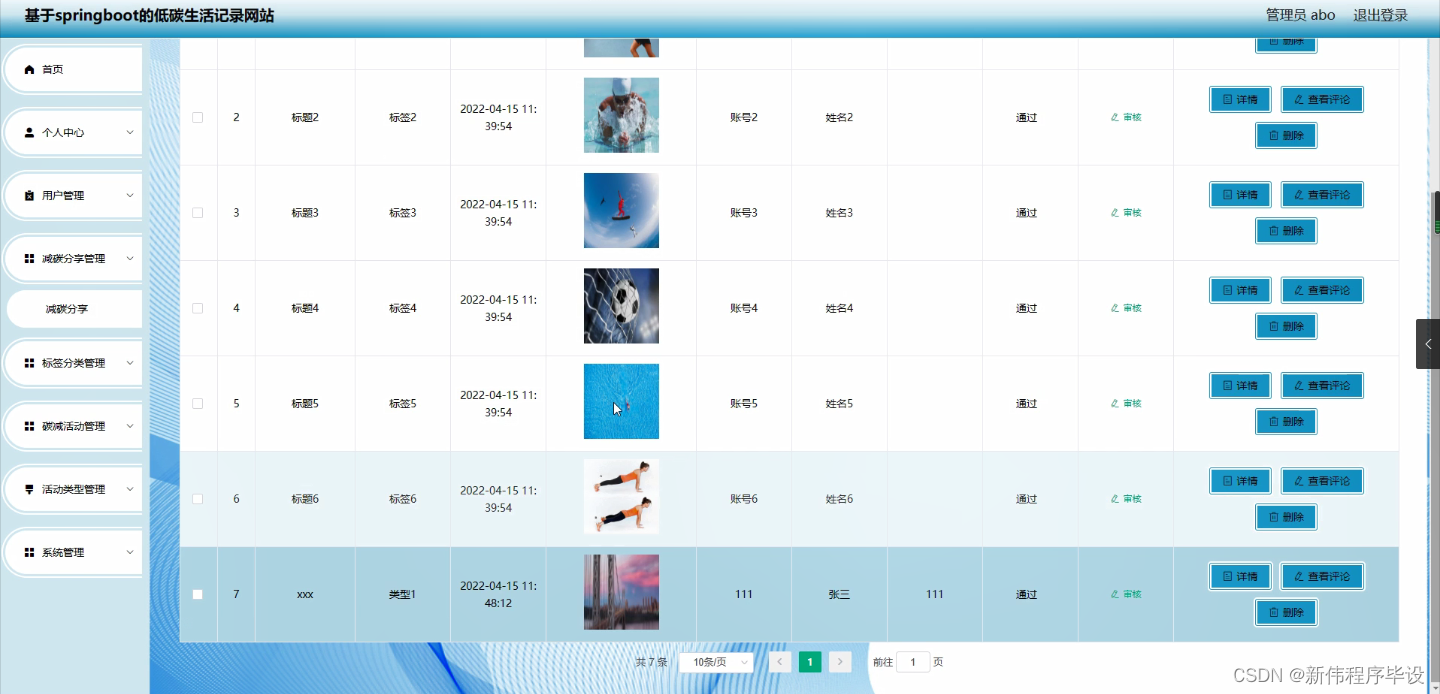This screenshot has width=1440, height=694.
Task: Open 查看评论 for row 3
Action: pos(1322,195)
